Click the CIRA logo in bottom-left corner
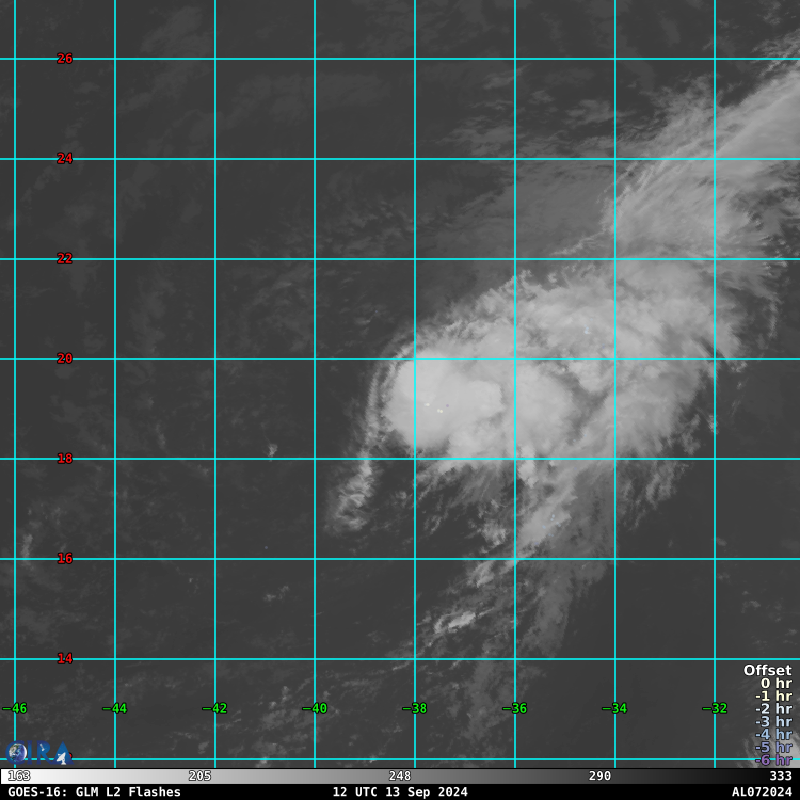This screenshot has width=800, height=800. tap(38, 753)
